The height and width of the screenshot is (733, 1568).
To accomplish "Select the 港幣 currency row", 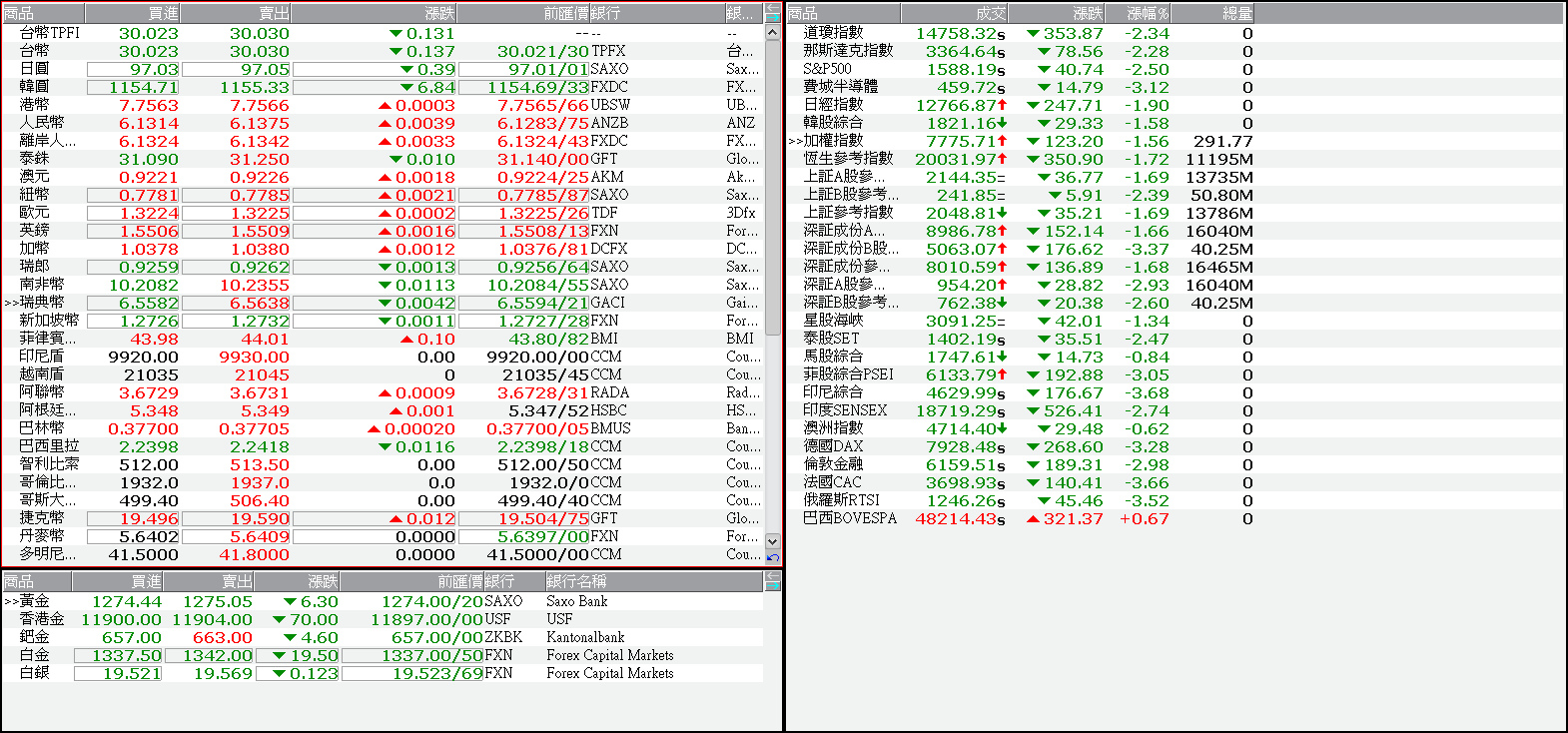I will point(383,105).
